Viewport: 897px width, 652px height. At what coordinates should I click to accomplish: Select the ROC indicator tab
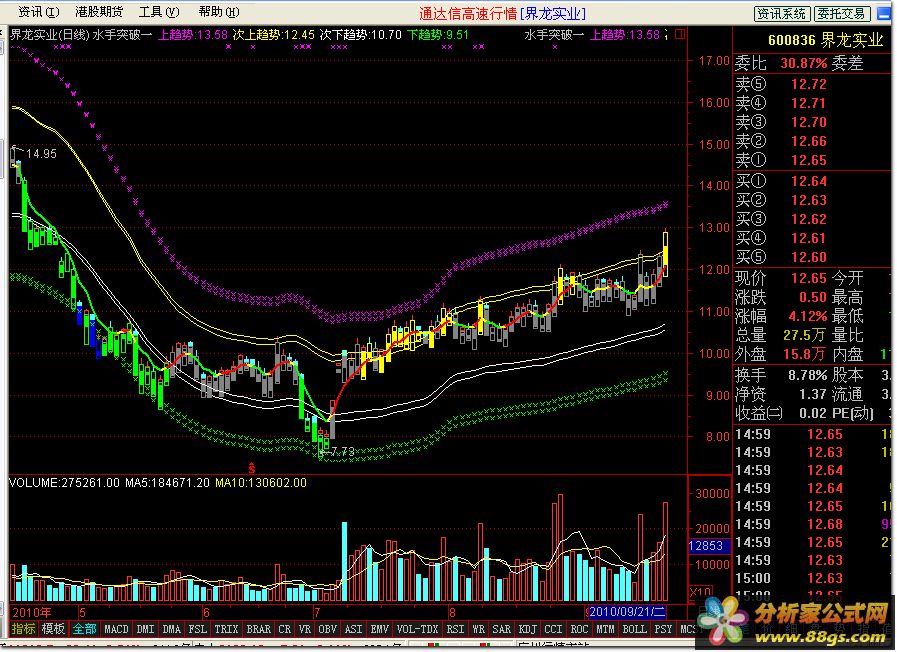tap(580, 629)
